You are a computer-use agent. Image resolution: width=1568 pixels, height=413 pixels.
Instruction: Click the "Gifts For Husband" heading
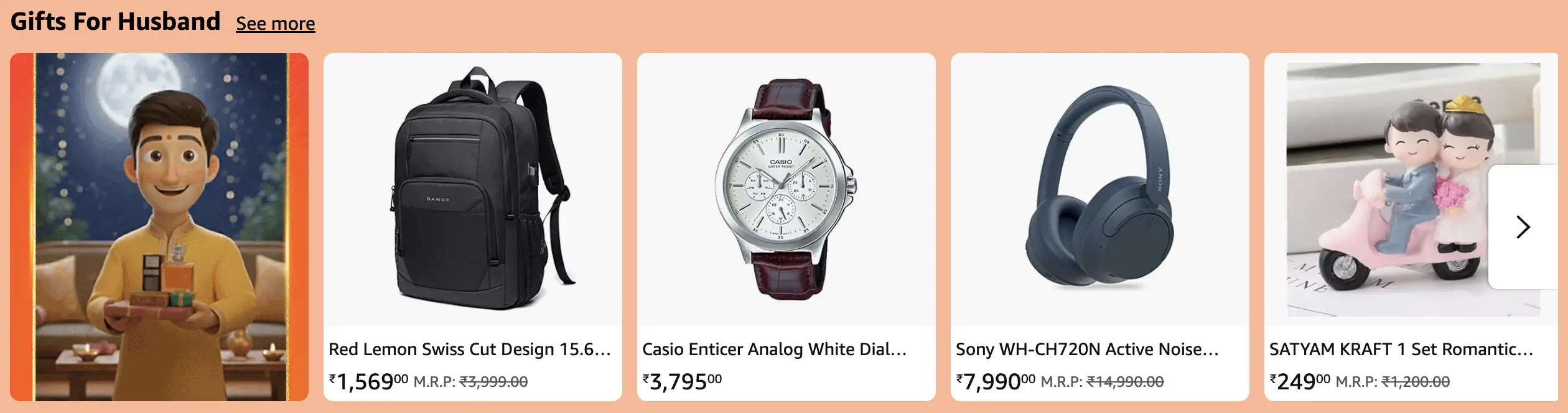click(116, 22)
